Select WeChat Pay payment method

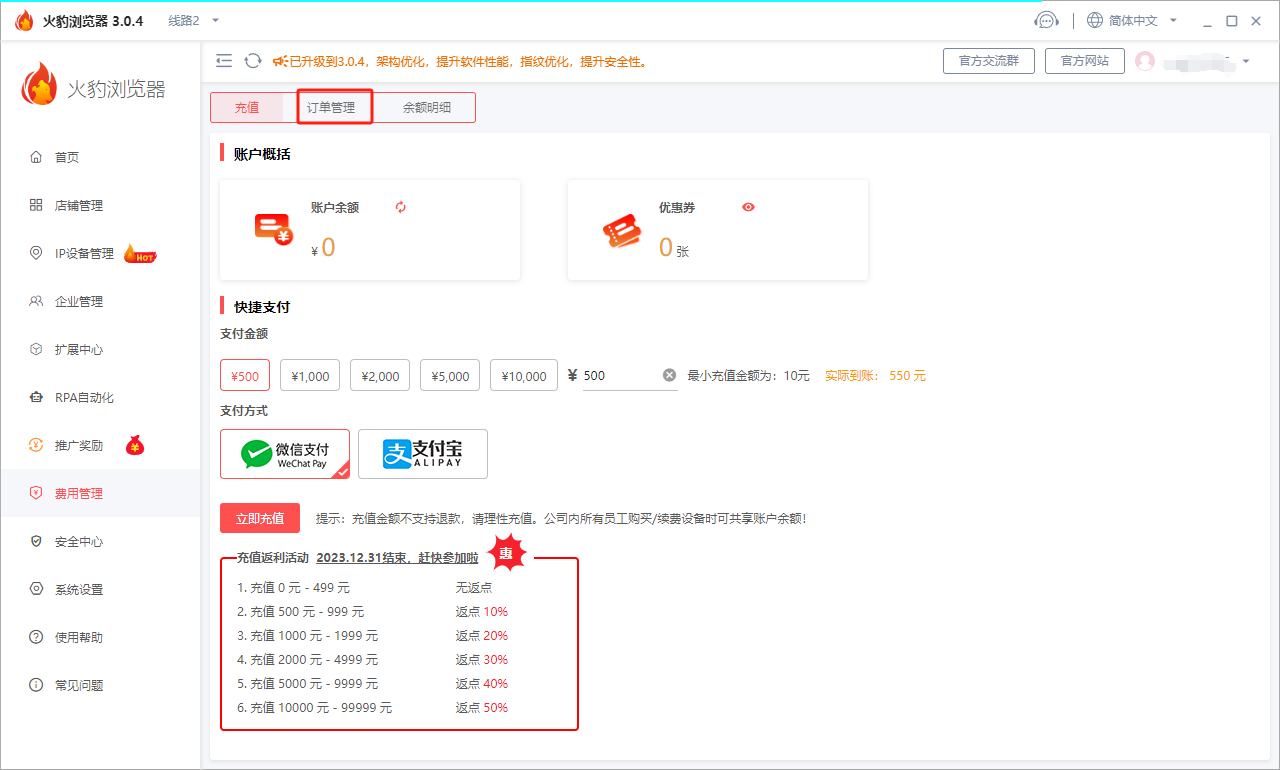(285, 454)
